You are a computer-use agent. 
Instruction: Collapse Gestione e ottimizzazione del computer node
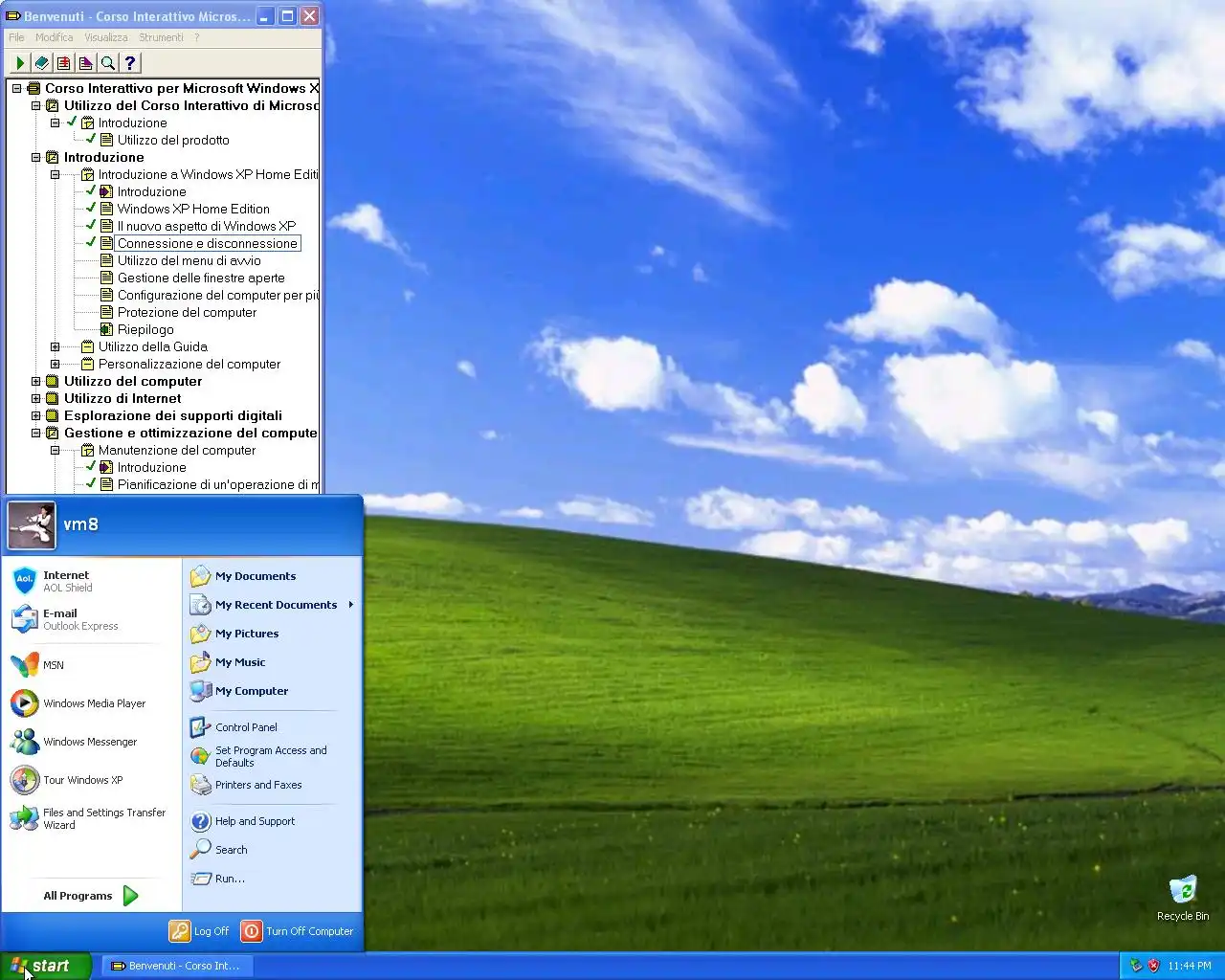[35, 433]
